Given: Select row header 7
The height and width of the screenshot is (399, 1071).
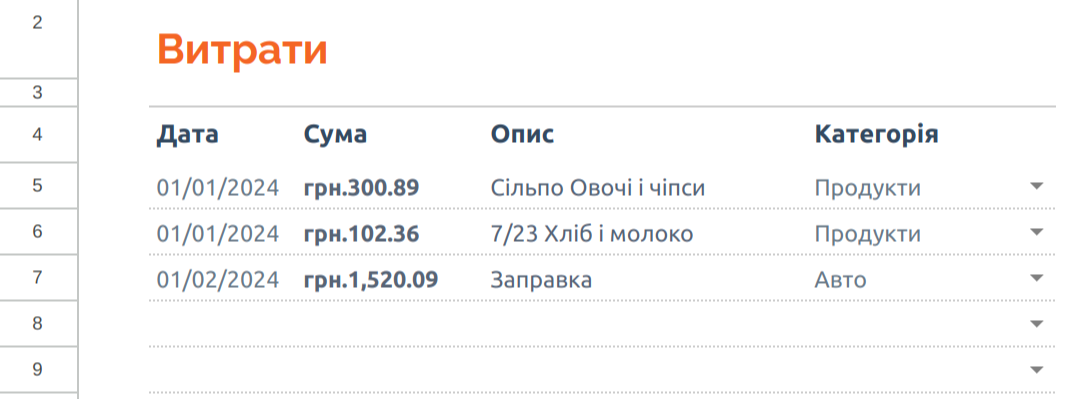Looking at the screenshot, I should pos(38,277).
